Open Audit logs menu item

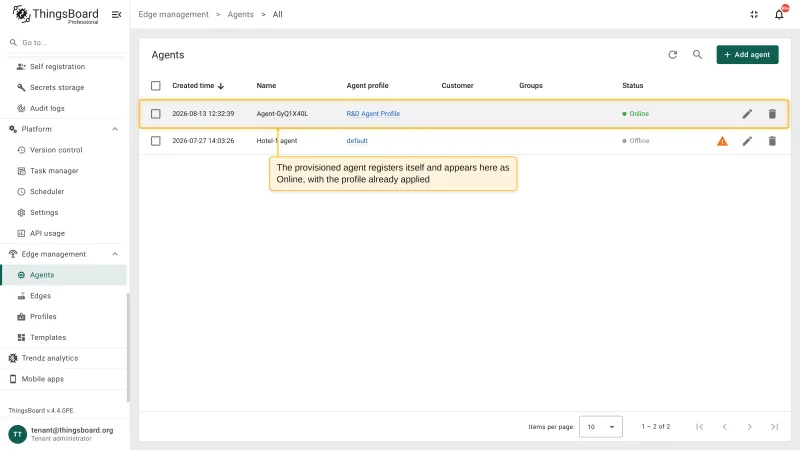pyautogui.click(x=64, y=108)
